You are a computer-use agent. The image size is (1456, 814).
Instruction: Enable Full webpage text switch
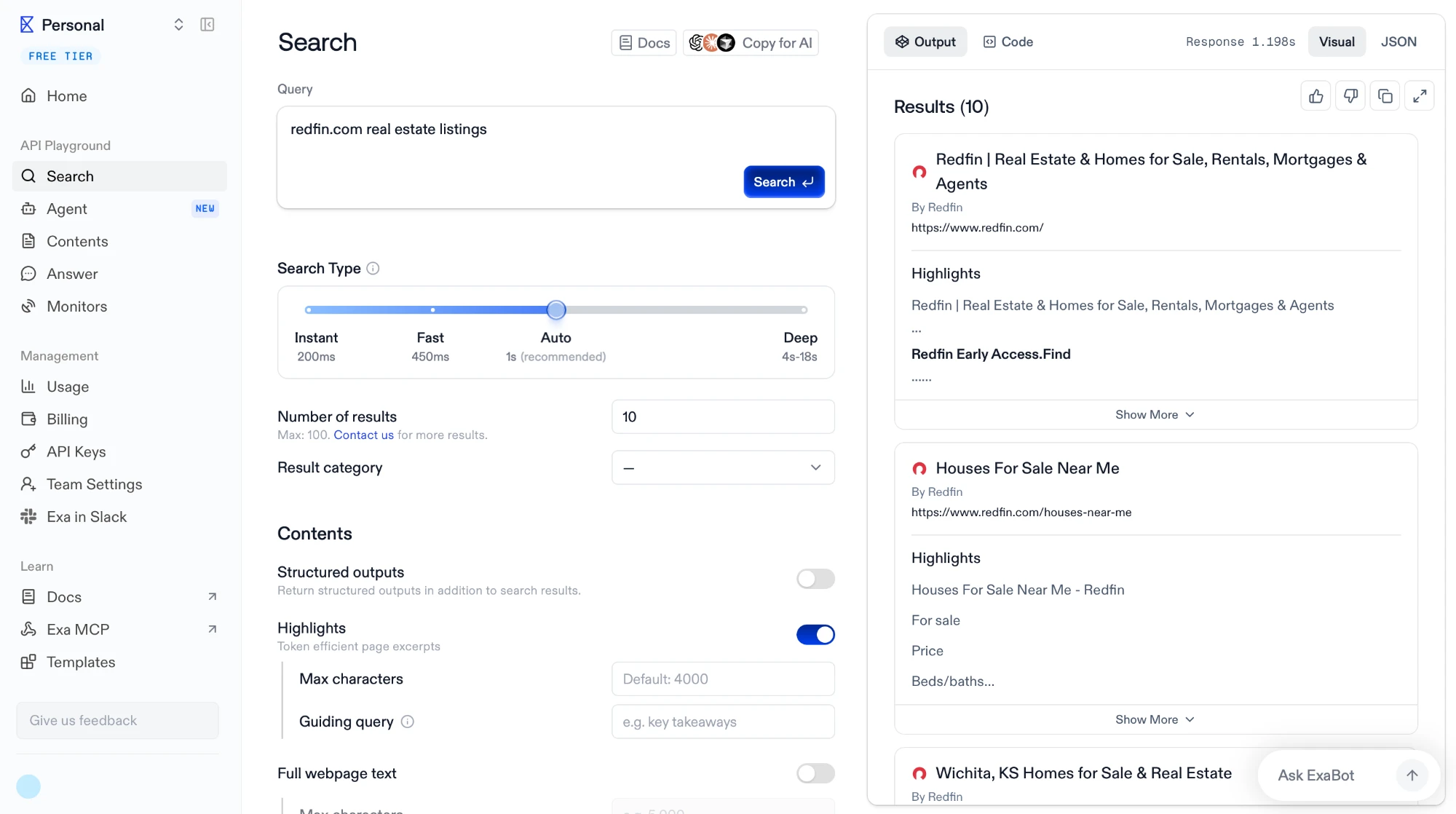click(815, 773)
